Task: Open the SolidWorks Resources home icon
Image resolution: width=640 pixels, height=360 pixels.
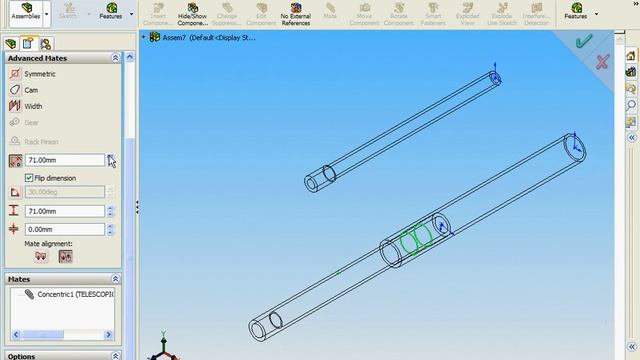Action: pyautogui.click(x=631, y=56)
